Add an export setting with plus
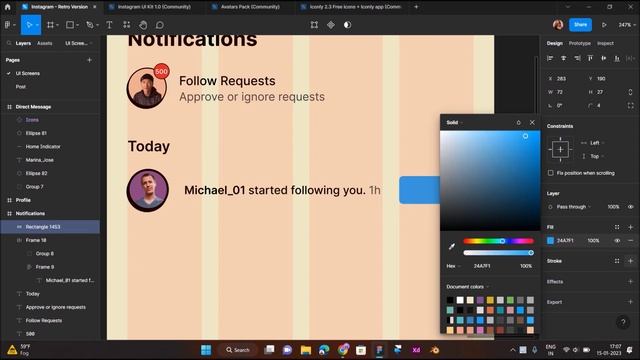This screenshot has width=640, height=360. pyautogui.click(x=631, y=302)
